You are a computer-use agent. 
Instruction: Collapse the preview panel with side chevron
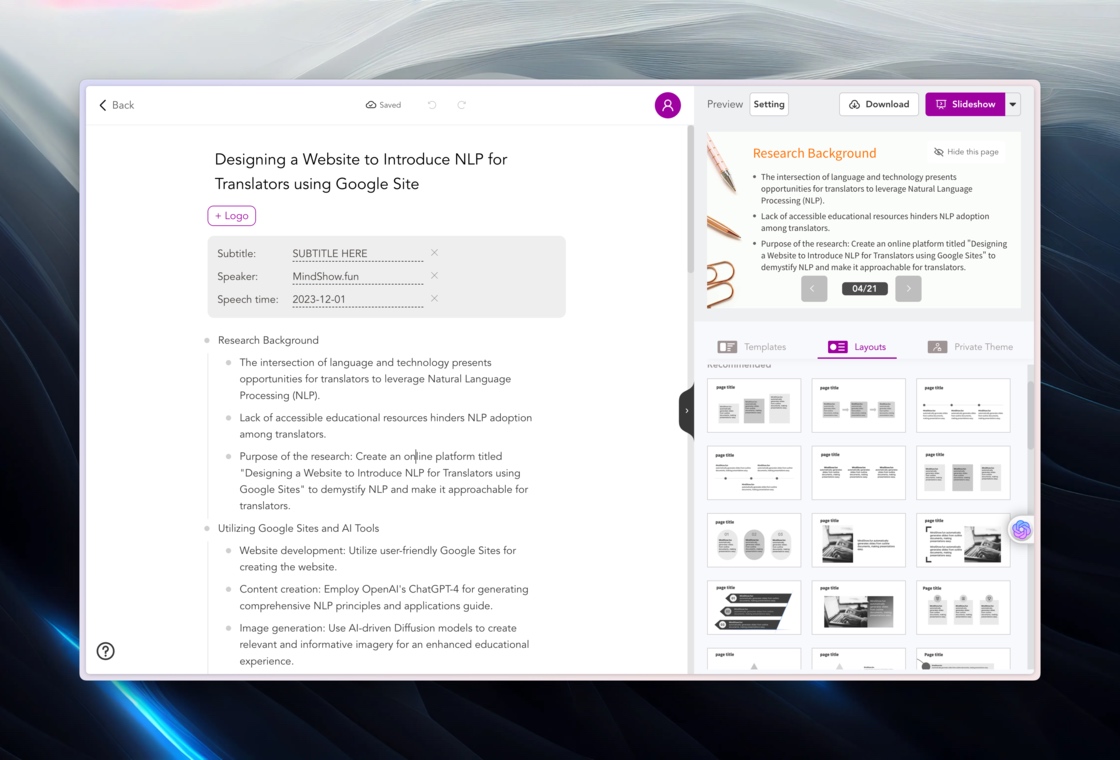pos(686,411)
